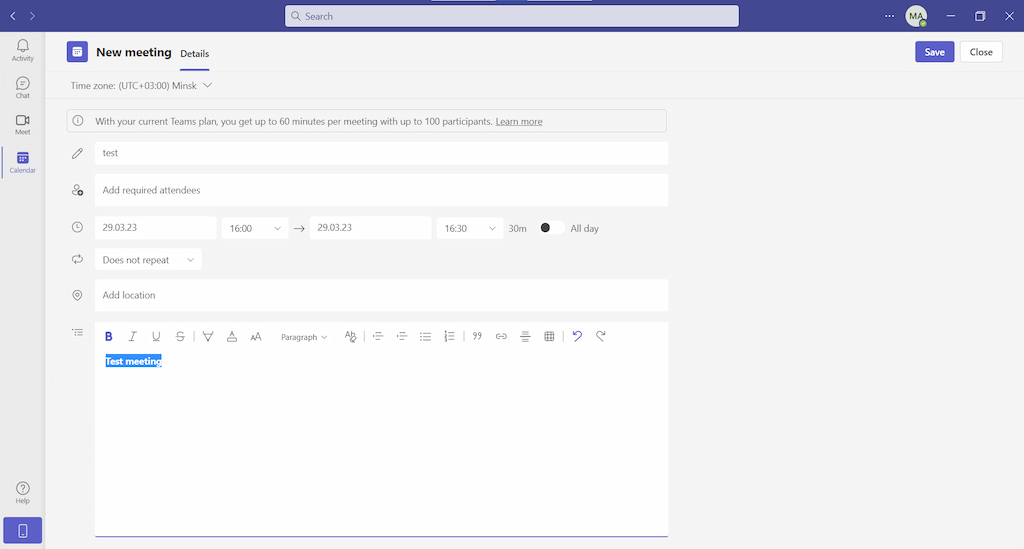Viewport: 1024px width, 549px height.
Task: Go to Calendar in the sidebar
Action: (x=22, y=162)
